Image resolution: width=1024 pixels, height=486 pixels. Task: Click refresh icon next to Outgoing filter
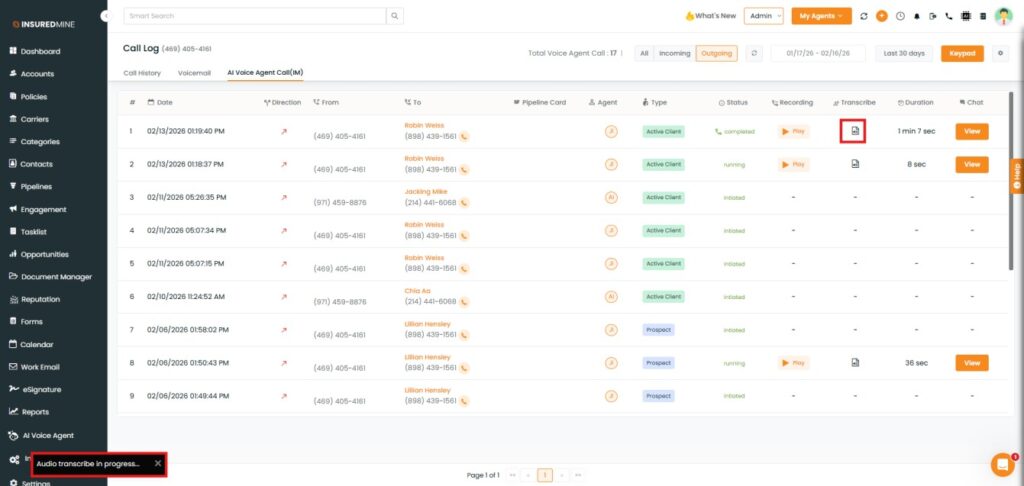point(754,53)
